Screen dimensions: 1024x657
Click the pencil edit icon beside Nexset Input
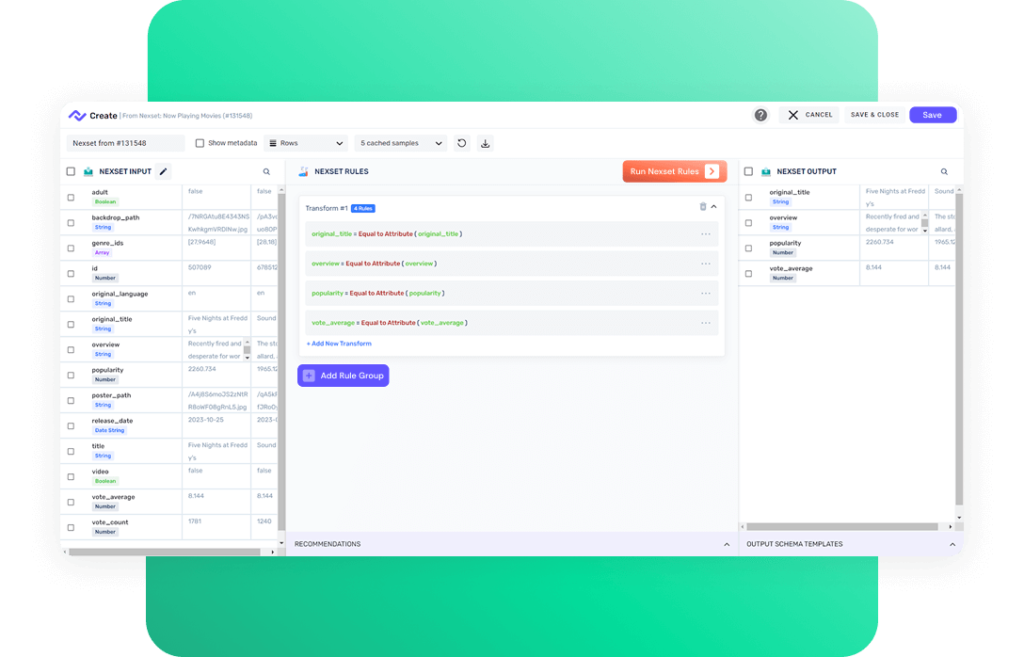click(164, 171)
